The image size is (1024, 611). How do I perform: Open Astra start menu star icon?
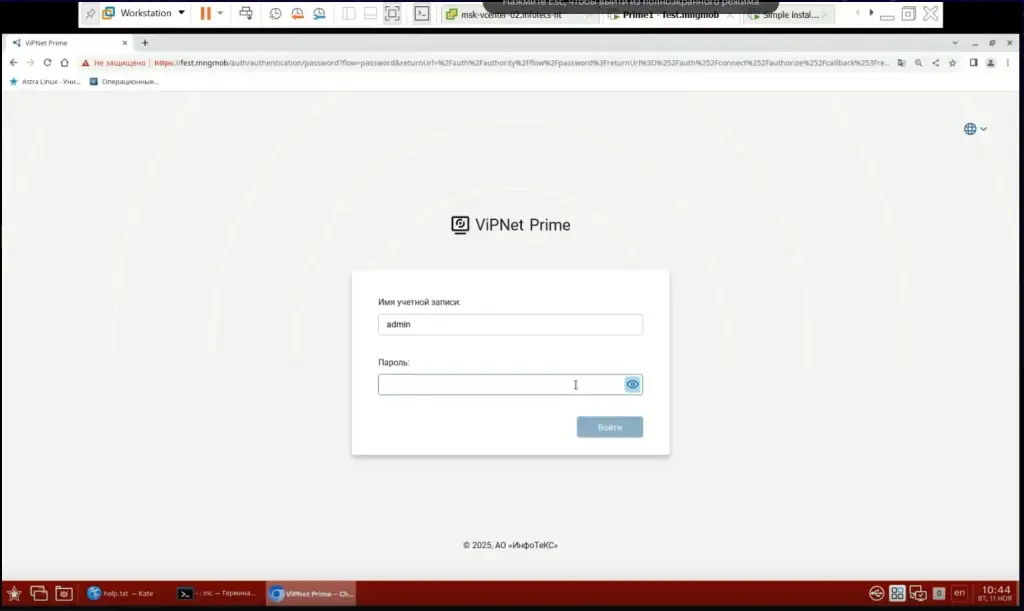14,593
